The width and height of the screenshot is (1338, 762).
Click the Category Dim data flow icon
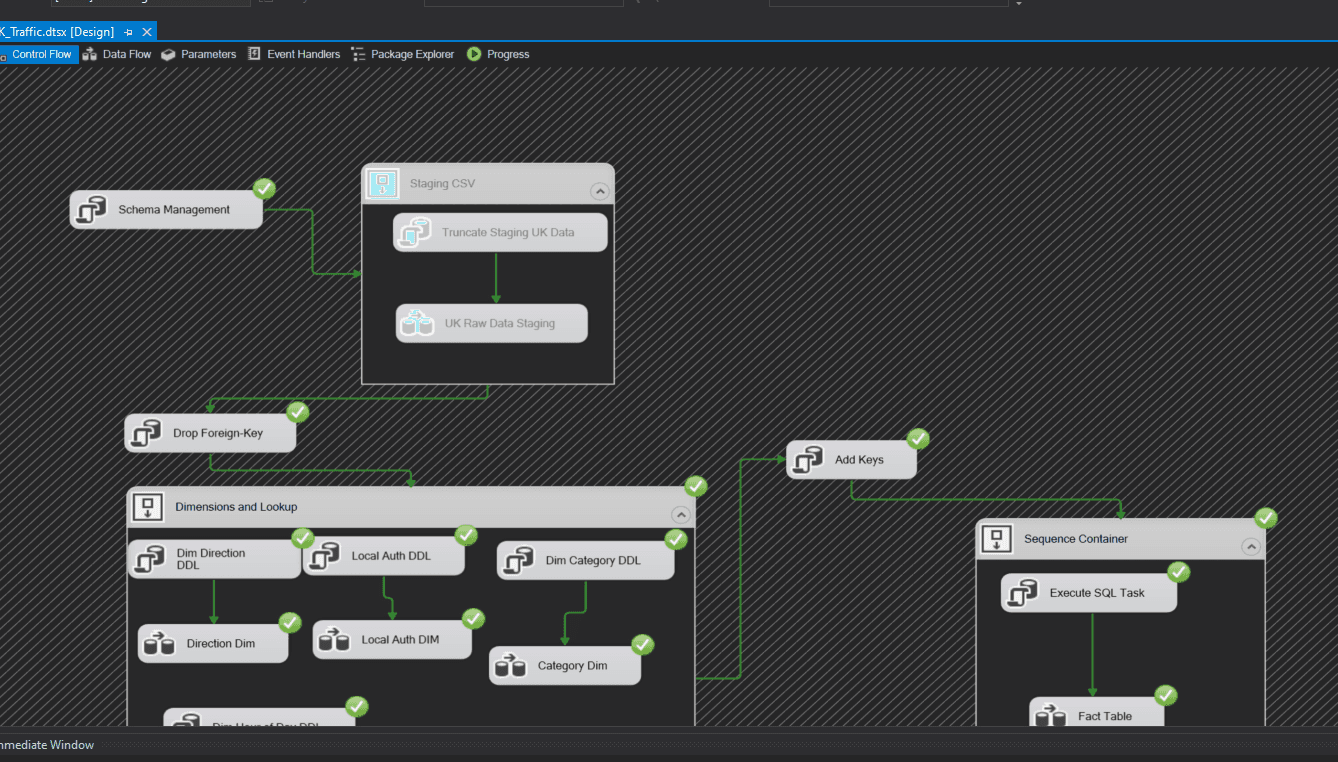511,665
